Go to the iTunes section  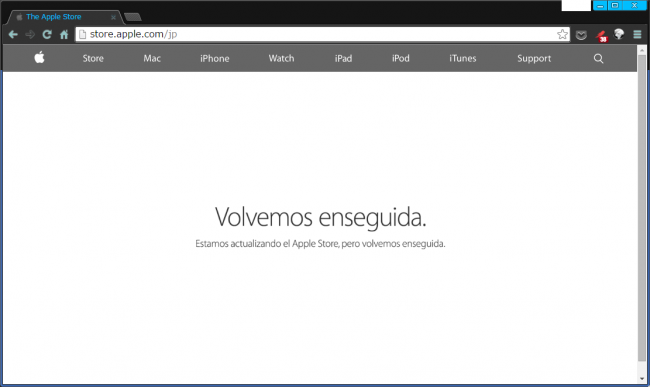click(463, 58)
